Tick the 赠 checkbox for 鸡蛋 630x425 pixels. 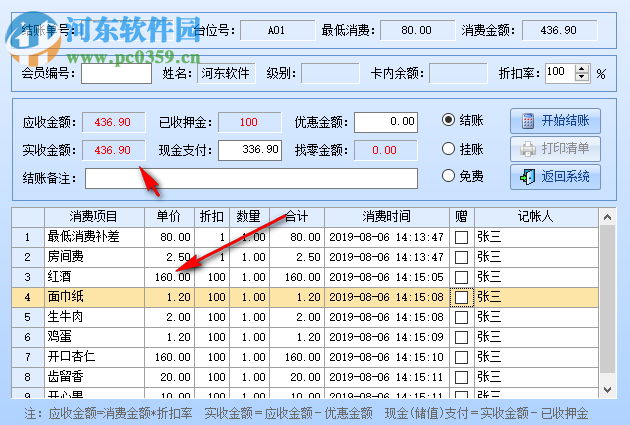point(461,337)
